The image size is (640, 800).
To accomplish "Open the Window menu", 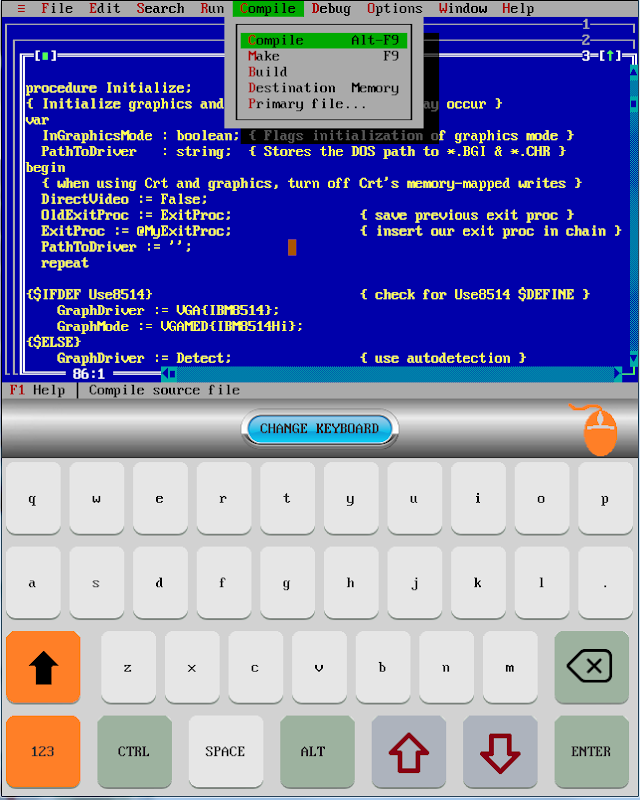I will coord(462,8).
